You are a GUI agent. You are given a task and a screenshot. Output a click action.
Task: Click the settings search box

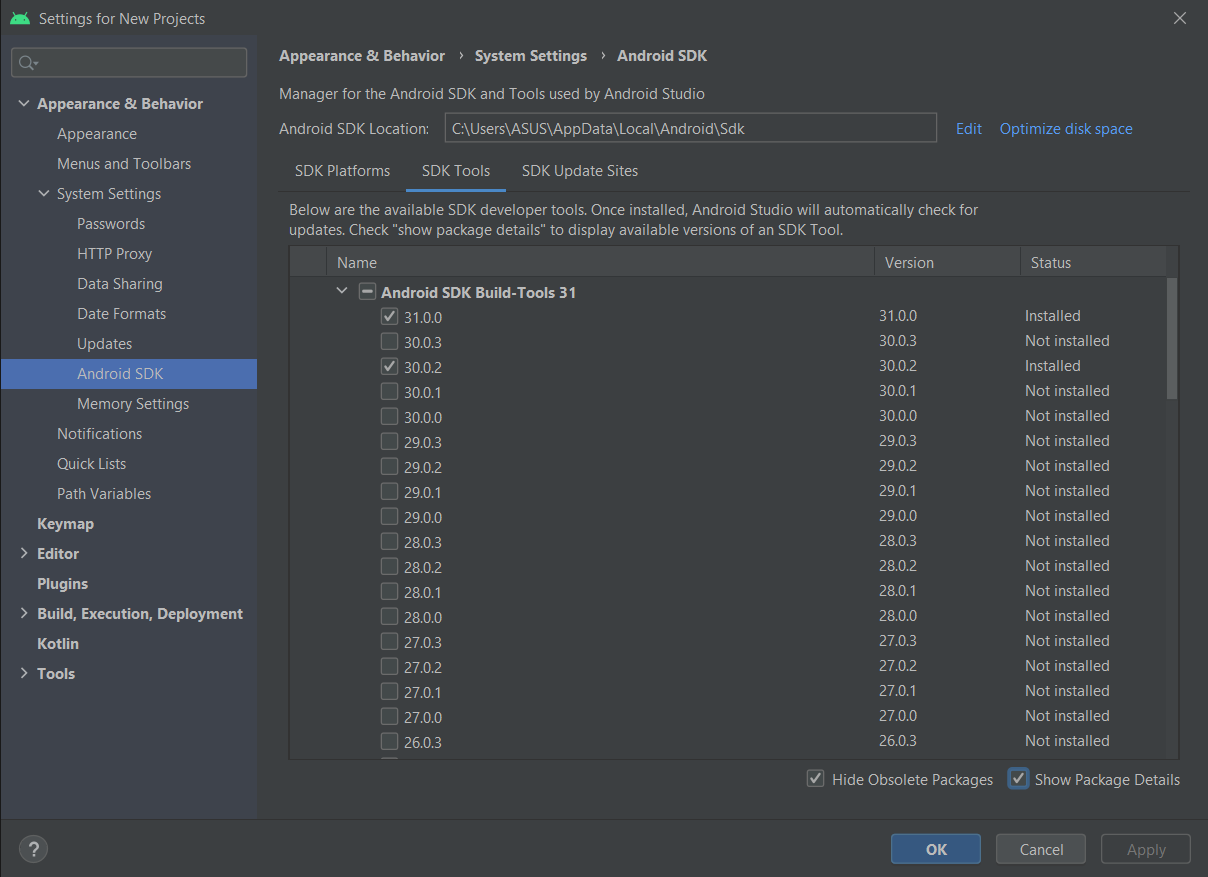[x=129, y=63]
